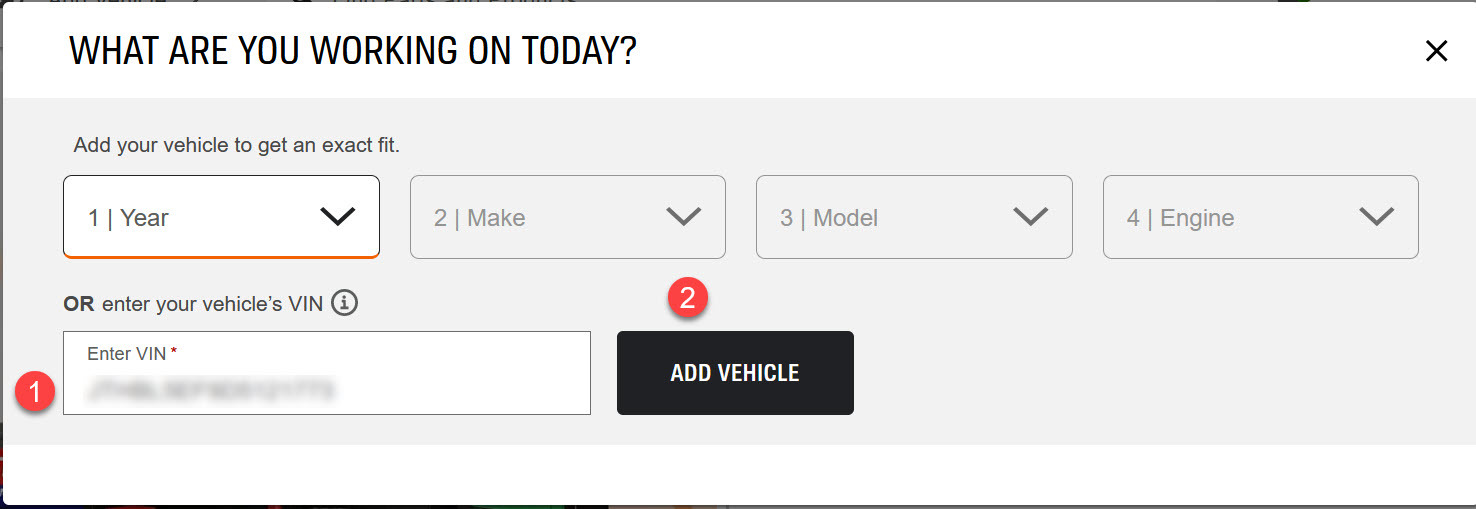Open the 1 | Year dropdown
Screen dimensions: 1476x509
coord(221,217)
